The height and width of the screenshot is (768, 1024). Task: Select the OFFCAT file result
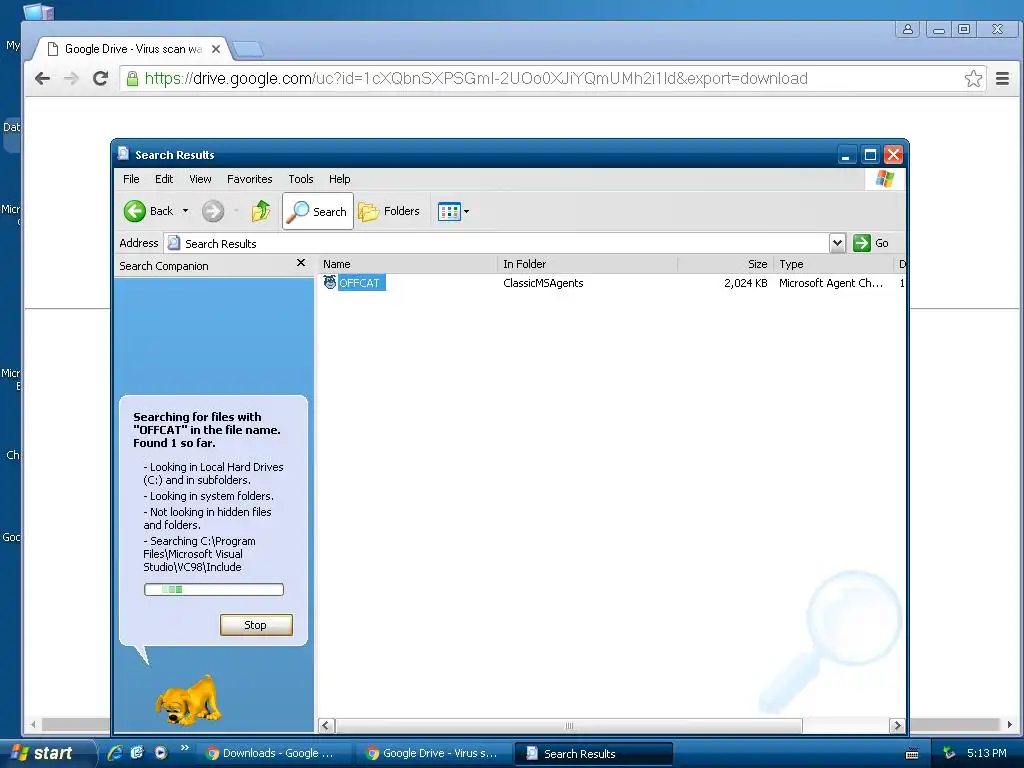[359, 283]
